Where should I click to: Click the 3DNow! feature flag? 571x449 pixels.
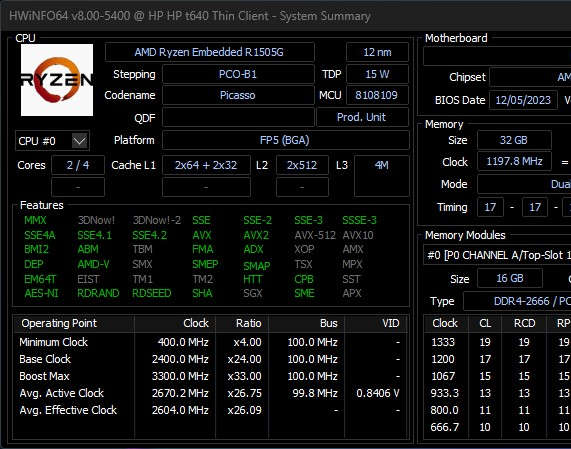(96, 220)
